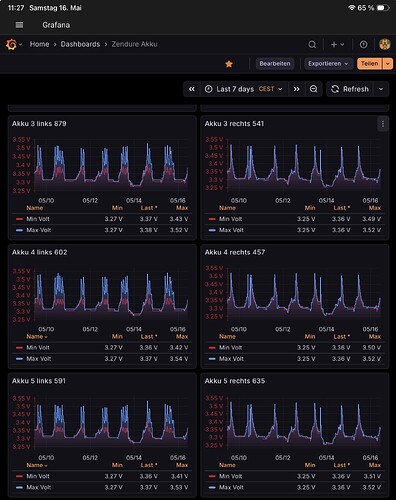Toggle Min Volt series in Akku 3 rechts legend

click(230, 219)
